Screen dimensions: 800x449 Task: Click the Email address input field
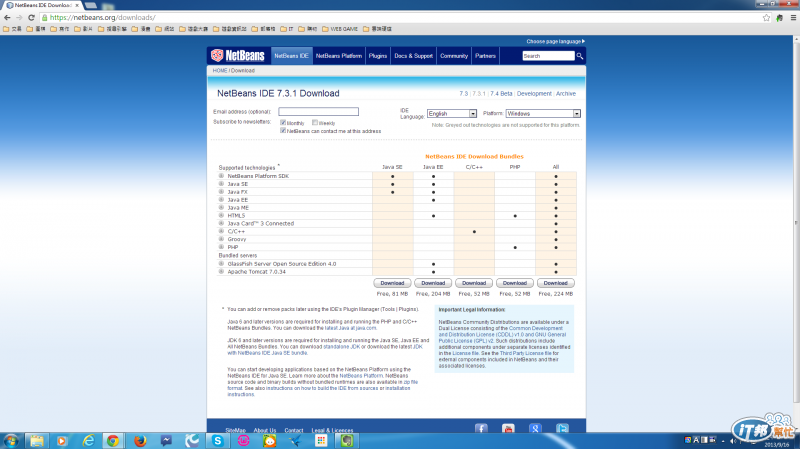coord(318,111)
